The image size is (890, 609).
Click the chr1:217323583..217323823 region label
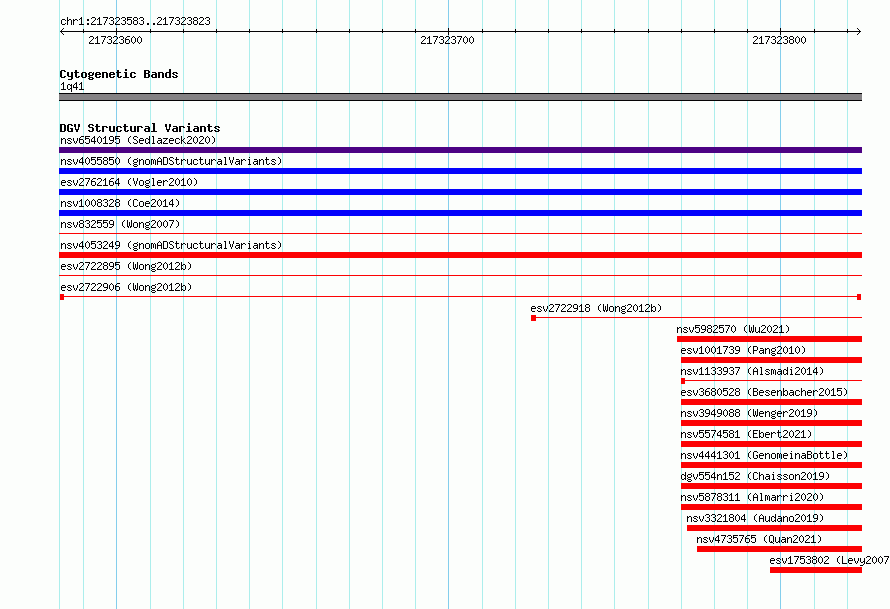[x=135, y=21]
